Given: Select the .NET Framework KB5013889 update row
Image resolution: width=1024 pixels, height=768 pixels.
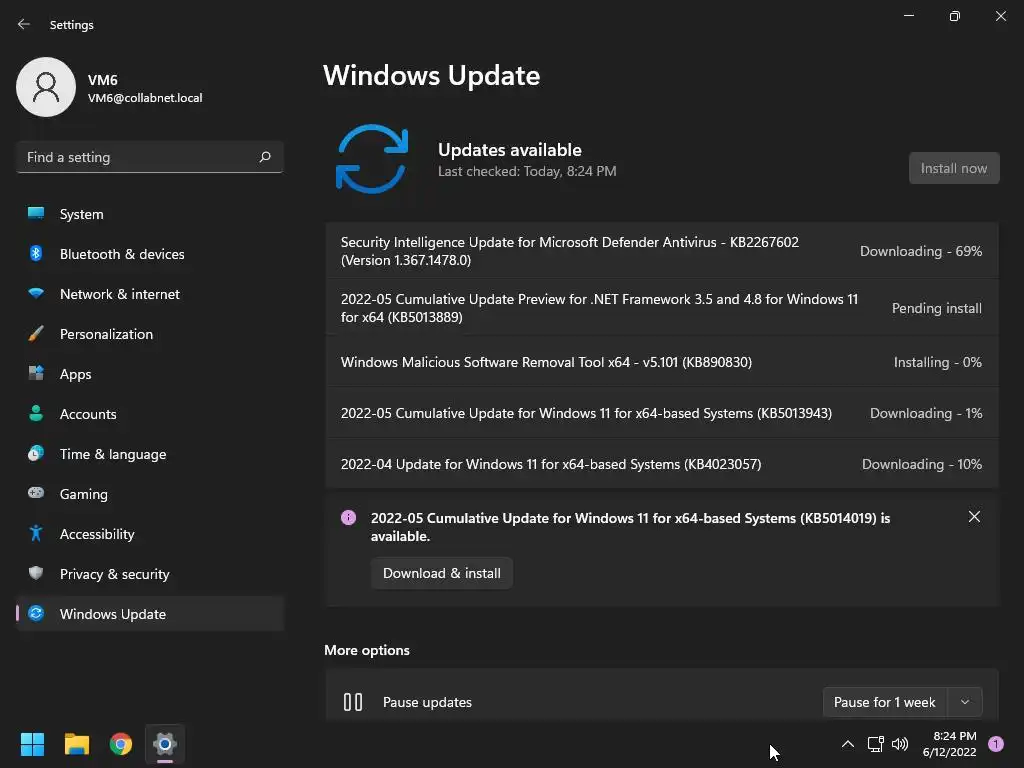Looking at the screenshot, I should [x=662, y=308].
